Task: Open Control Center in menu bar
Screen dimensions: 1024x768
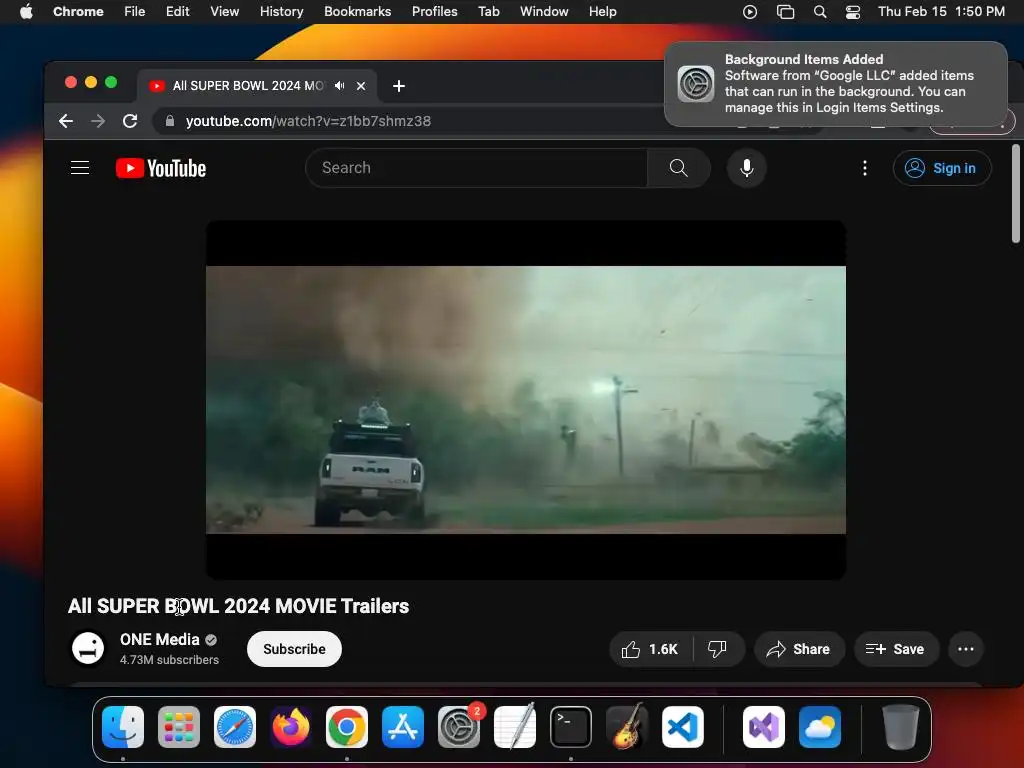Action: point(853,11)
